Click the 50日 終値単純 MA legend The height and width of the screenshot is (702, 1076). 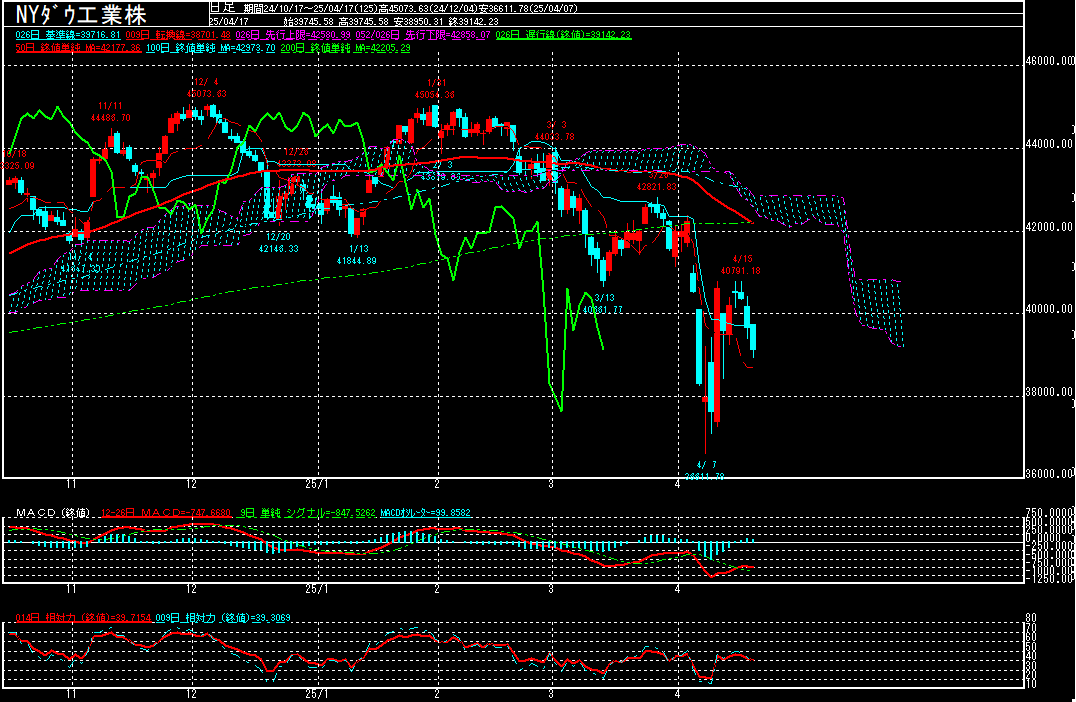coord(78,48)
